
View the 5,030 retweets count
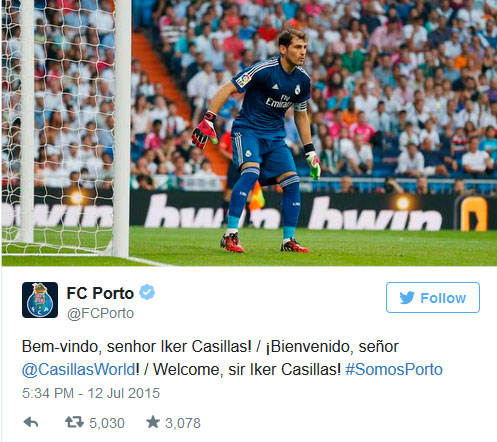[107, 423]
